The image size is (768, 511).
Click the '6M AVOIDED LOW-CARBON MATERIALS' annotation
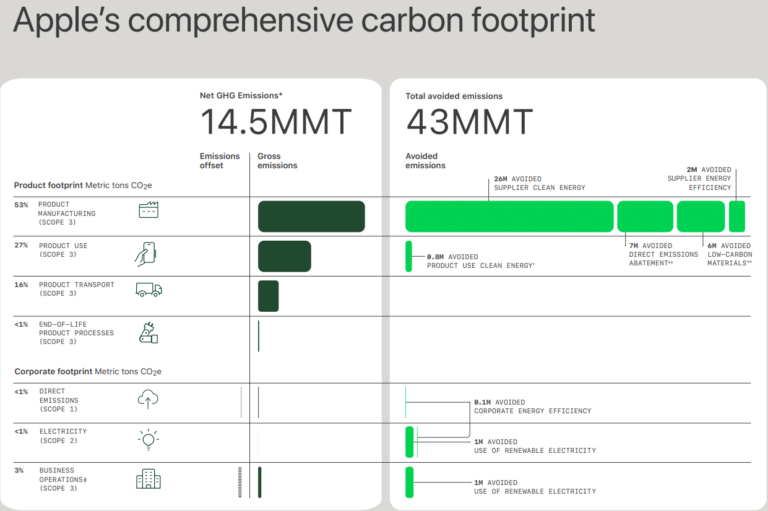point(729,254)
